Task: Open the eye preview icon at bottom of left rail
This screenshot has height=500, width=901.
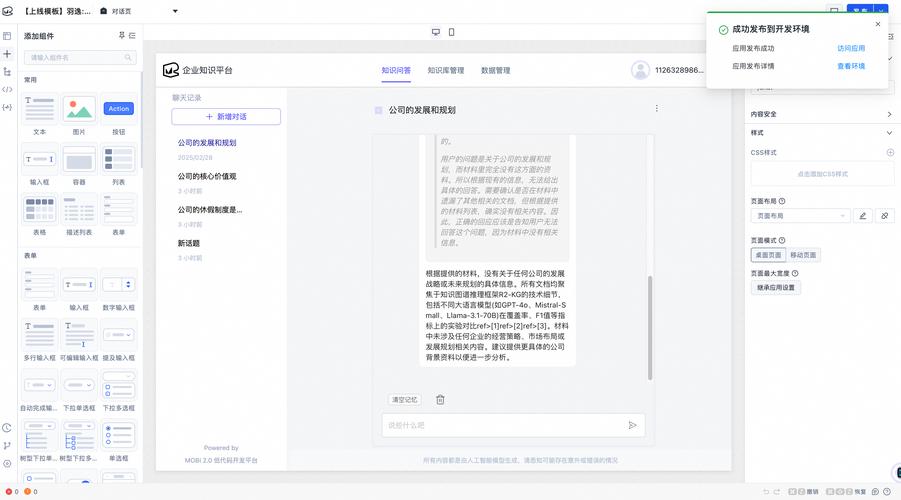Action: point(7,463)
